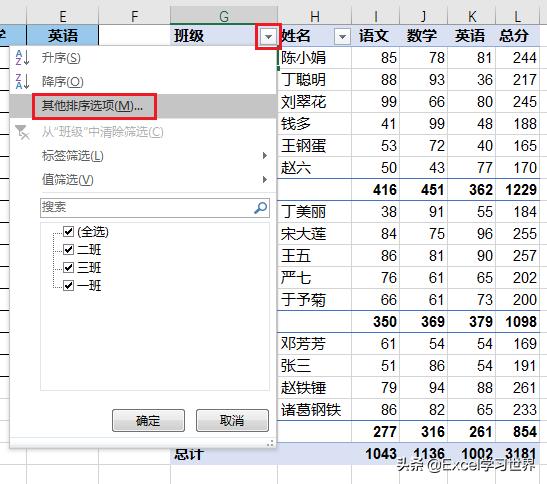Click the total score cell 257
547x484 pixels.
[x=518, y=255]
